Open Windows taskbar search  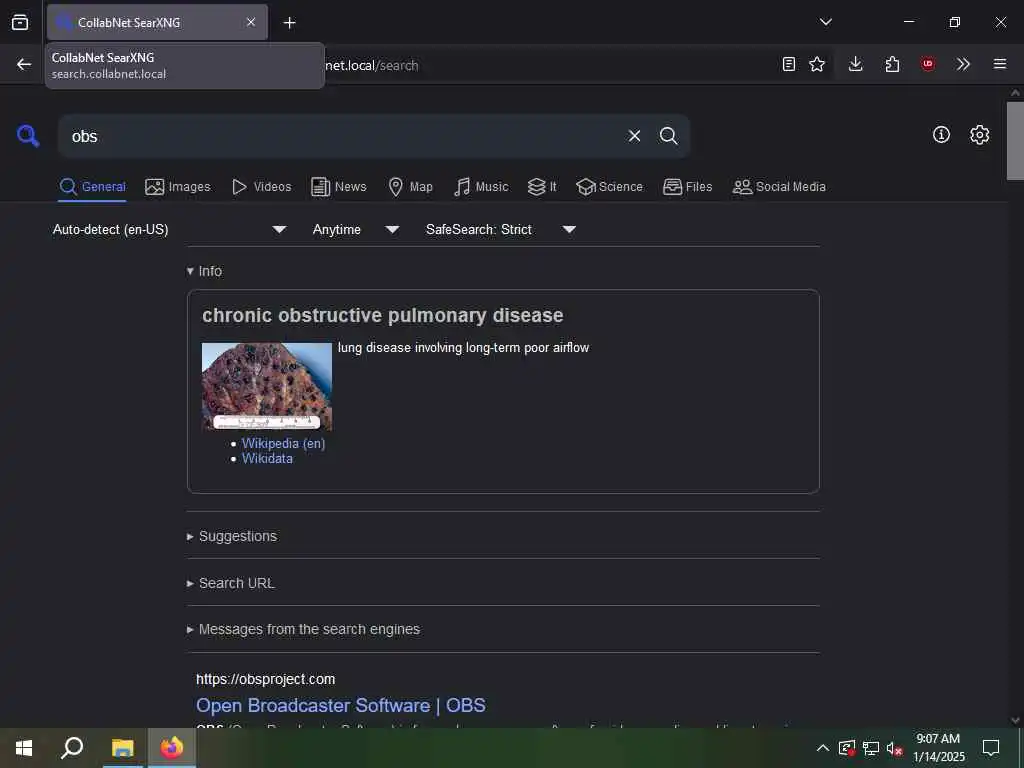72,748
